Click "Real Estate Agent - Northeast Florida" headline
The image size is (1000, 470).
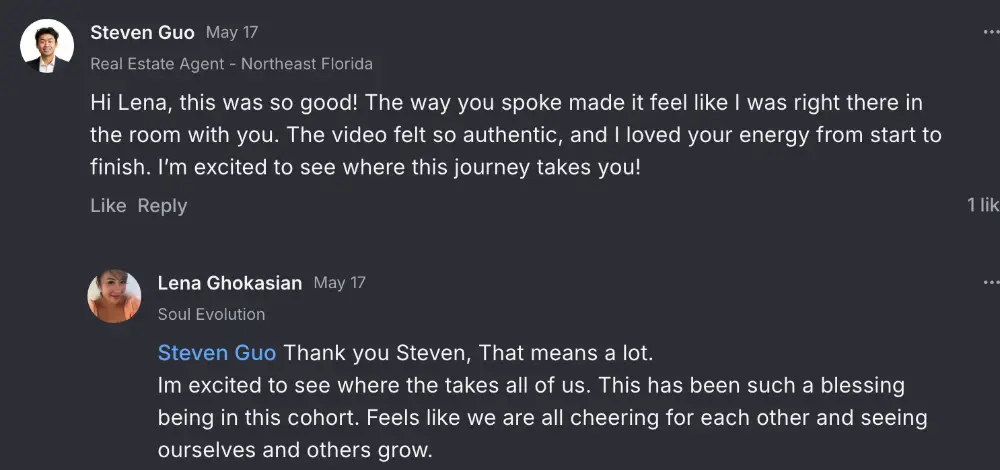pyautogui.click(x=231, y=64)
